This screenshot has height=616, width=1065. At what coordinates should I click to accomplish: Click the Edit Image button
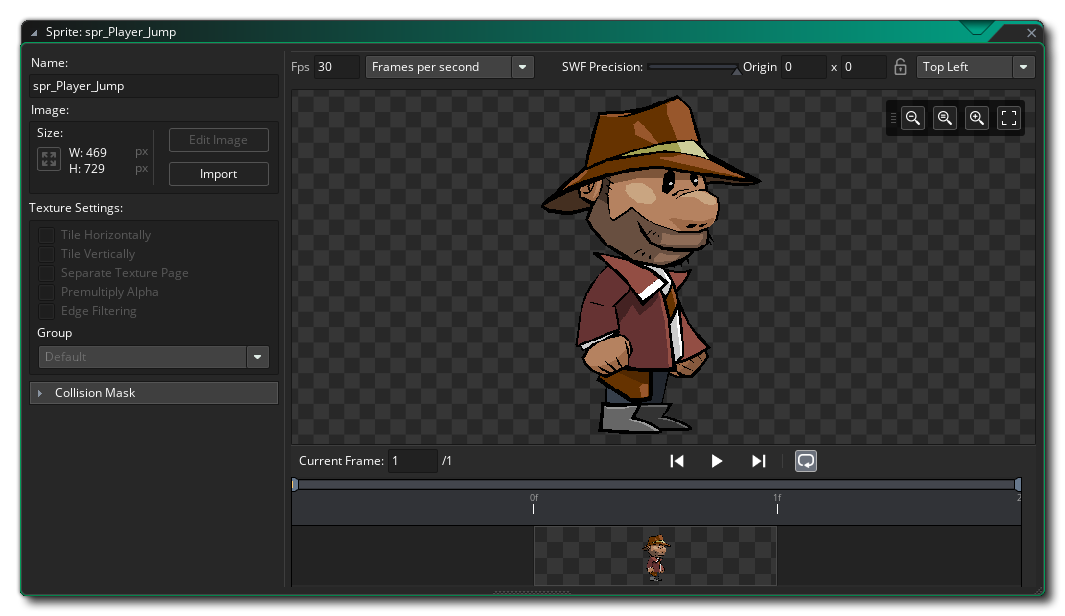tap(219, 140)
